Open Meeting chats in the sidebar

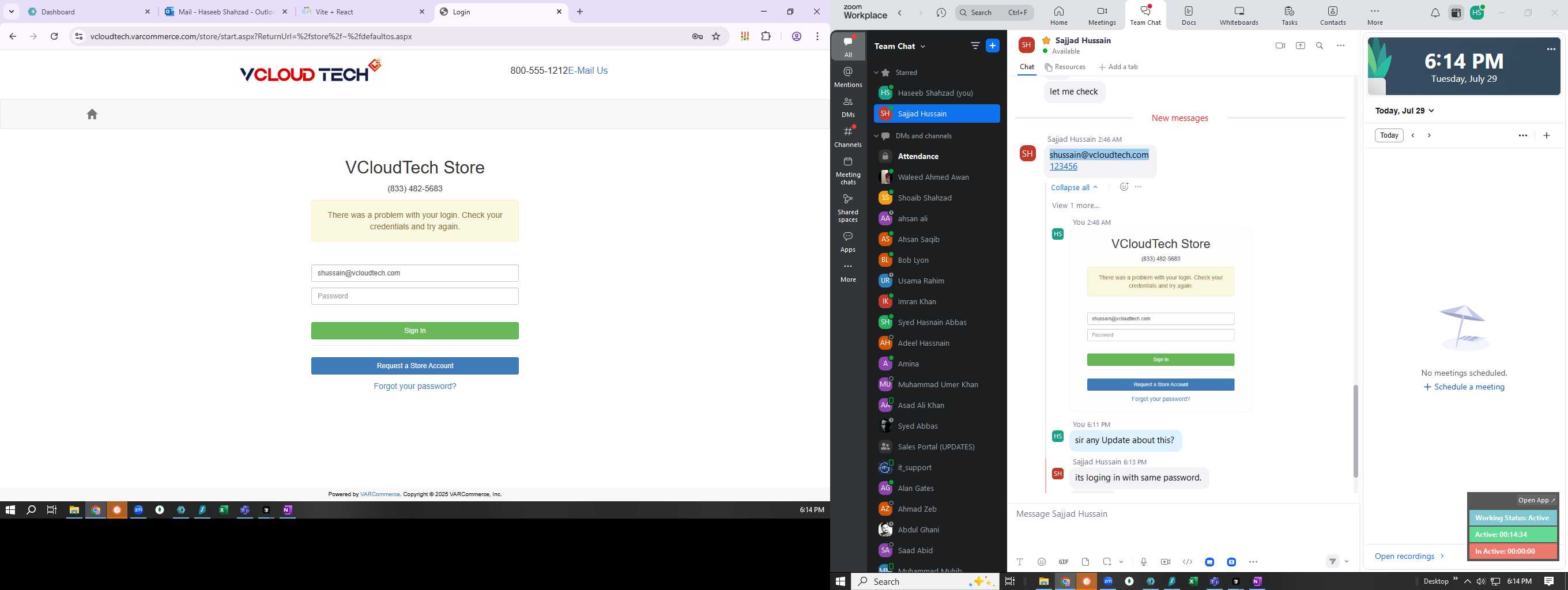coord(848,171)
